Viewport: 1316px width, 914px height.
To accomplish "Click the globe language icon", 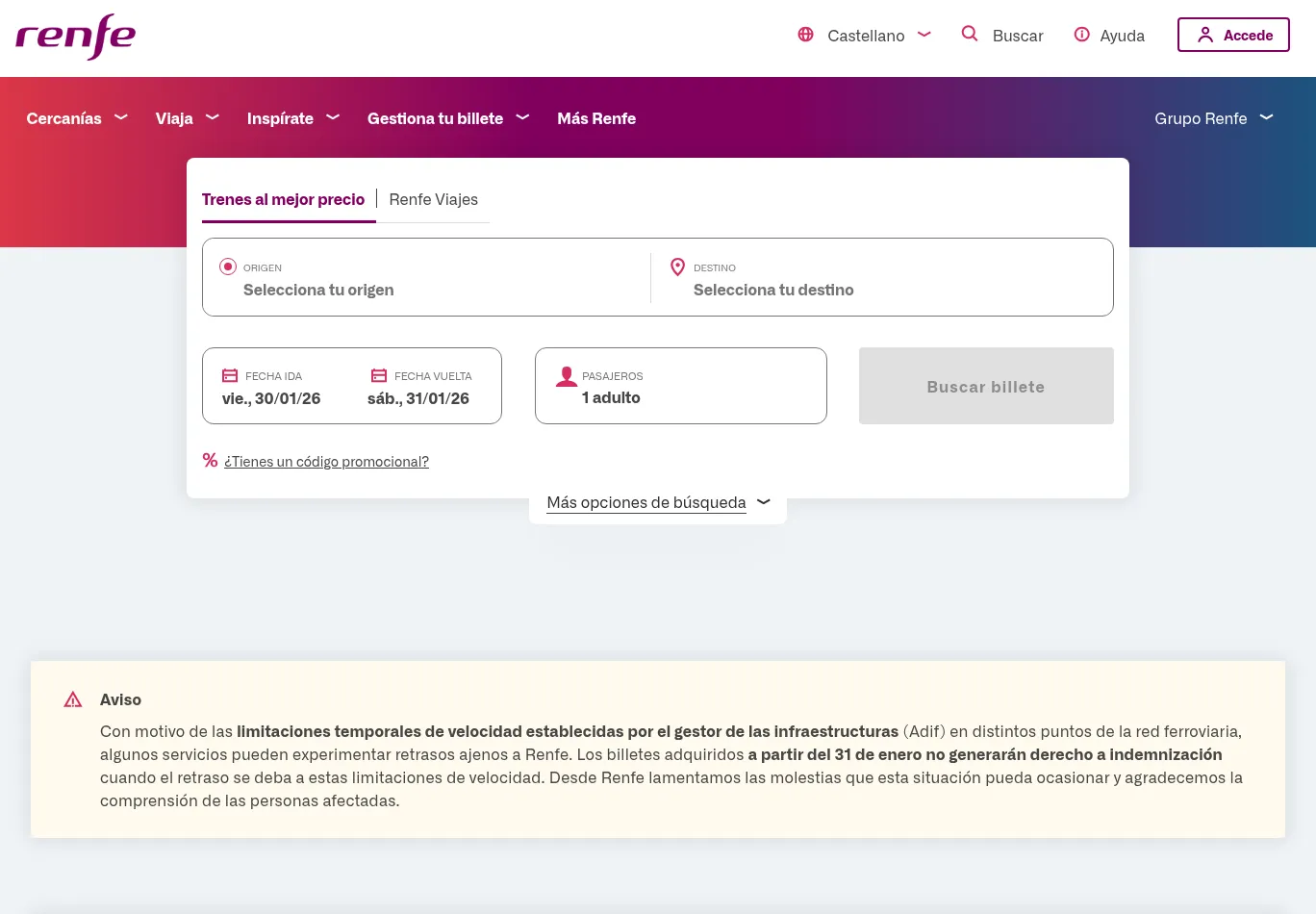I will click(x=805, y=35).
